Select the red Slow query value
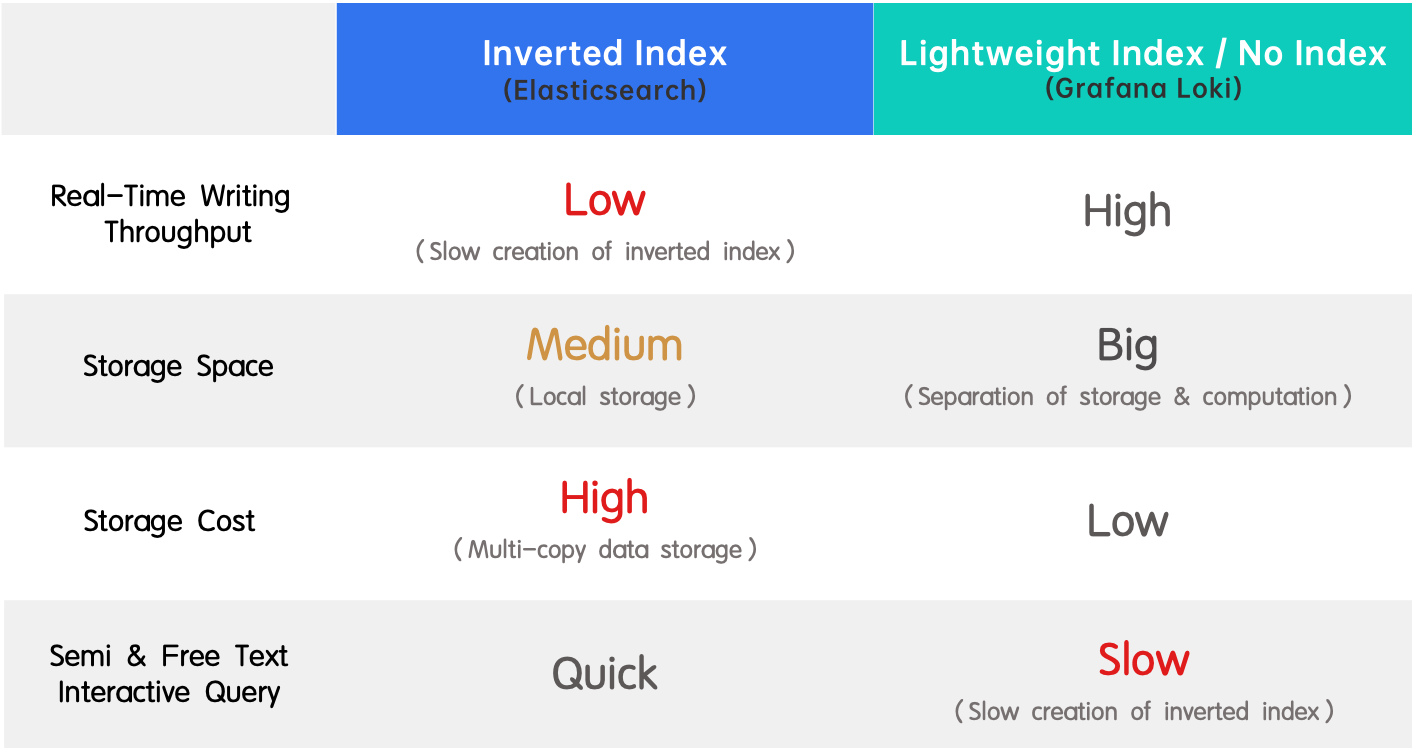Viewport: 1412px width, 748px height. (1143, 660)
